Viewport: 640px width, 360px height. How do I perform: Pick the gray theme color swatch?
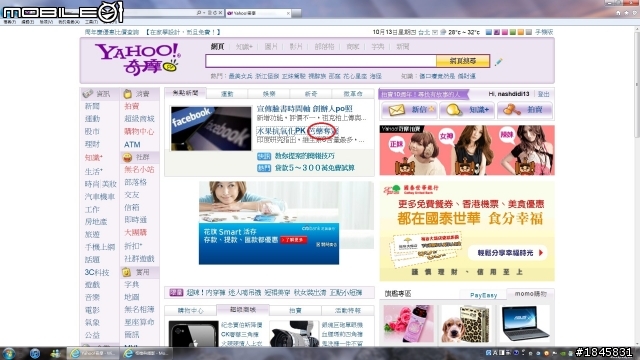click(529, 32)
